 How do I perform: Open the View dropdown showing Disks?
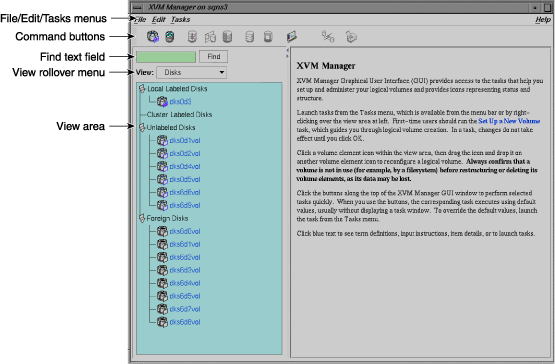pyautogui.click(x=191, y=73)
